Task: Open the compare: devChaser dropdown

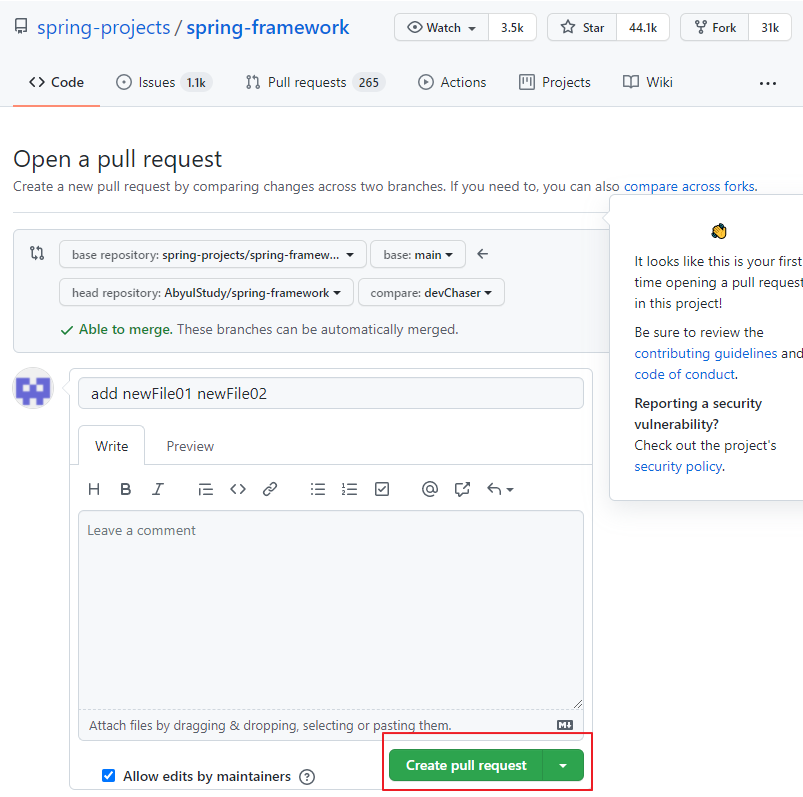Action: coord(431,292)
